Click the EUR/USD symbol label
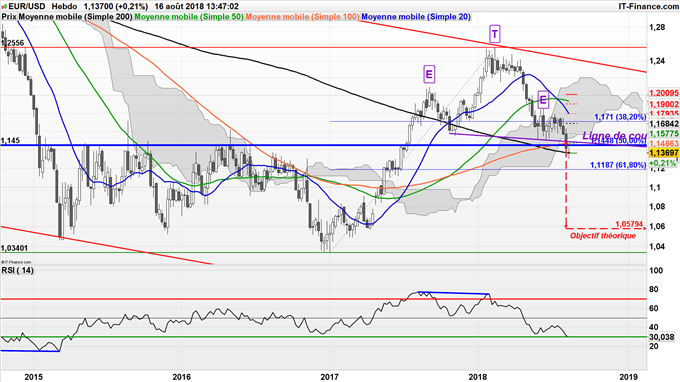 (26, 7)
